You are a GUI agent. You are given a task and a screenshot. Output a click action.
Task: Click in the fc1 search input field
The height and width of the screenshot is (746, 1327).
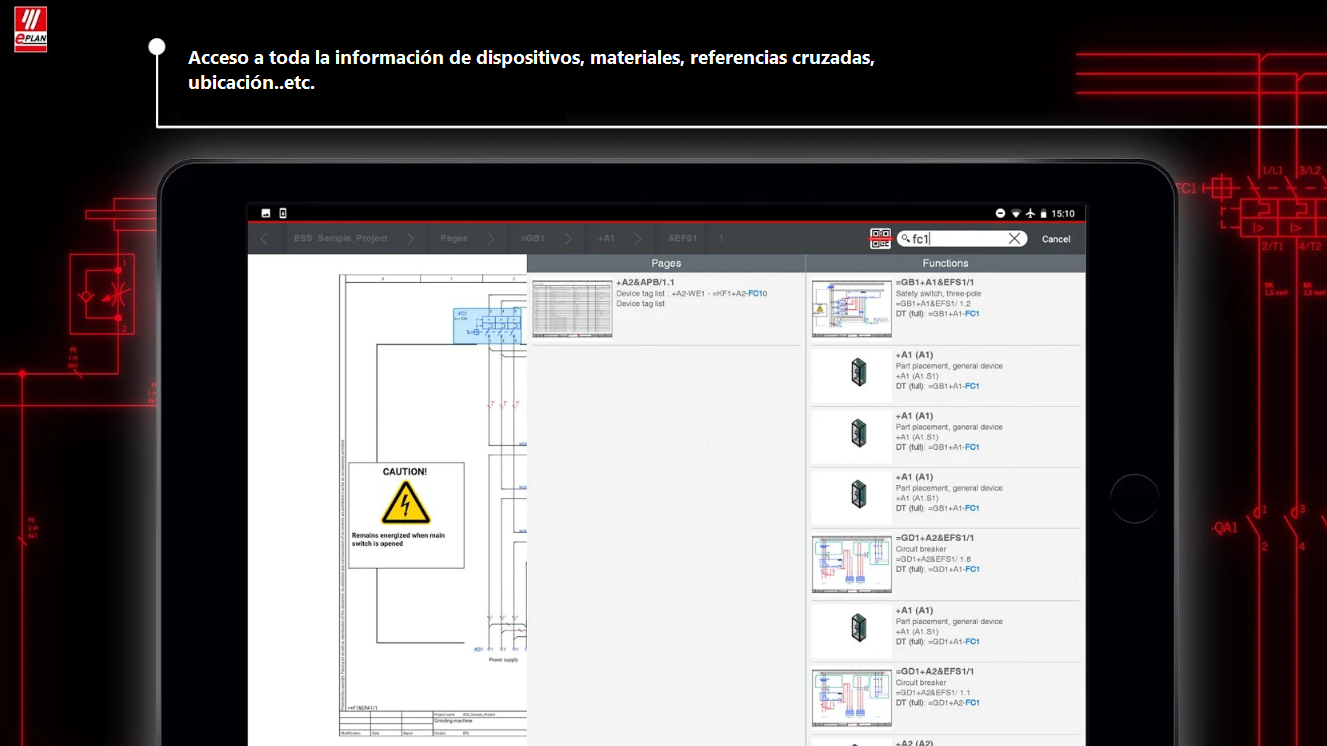(x=960, y=239)
